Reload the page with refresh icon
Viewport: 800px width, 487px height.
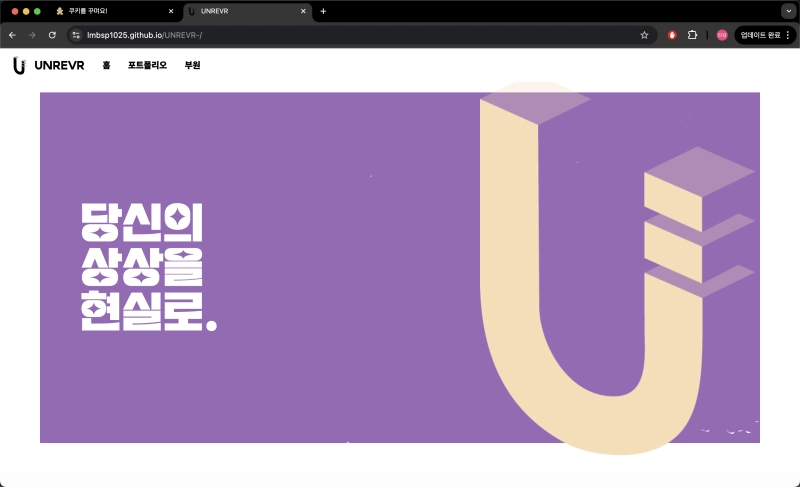tap(52, 35)
